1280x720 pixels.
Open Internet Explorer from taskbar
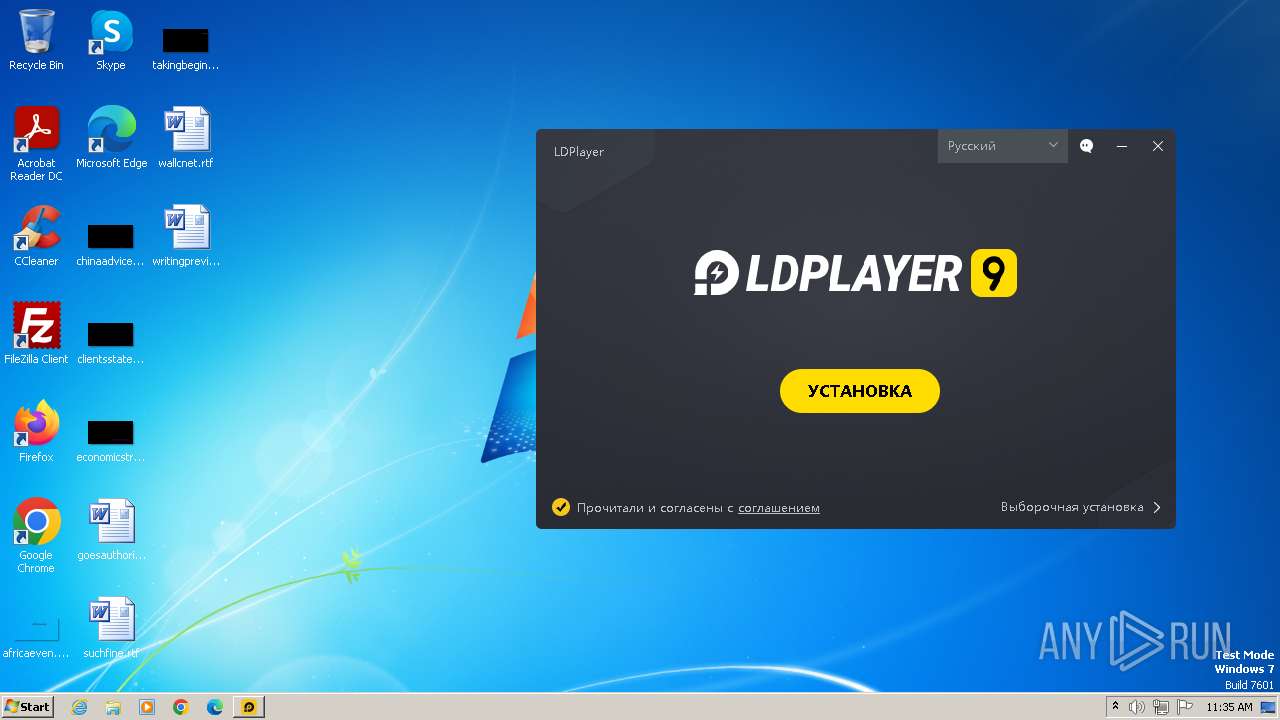79,707
